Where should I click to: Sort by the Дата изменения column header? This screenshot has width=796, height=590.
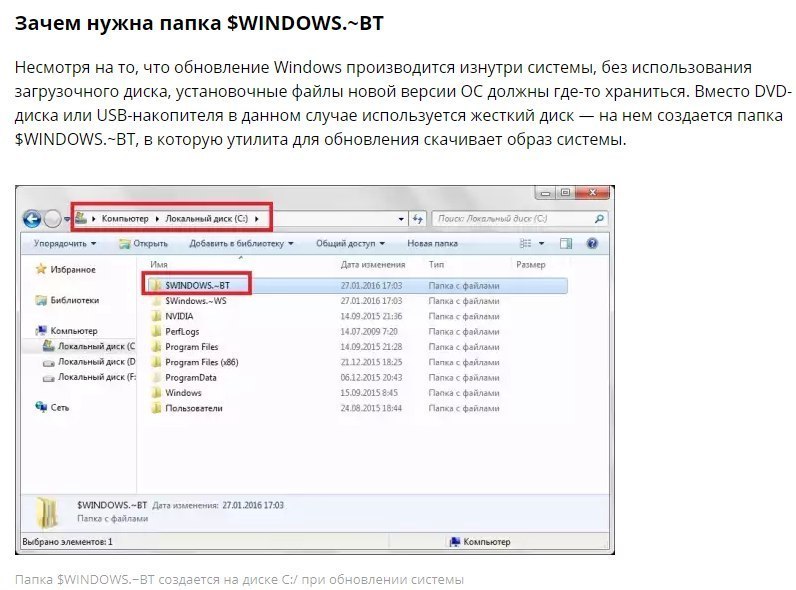(373, 265)
